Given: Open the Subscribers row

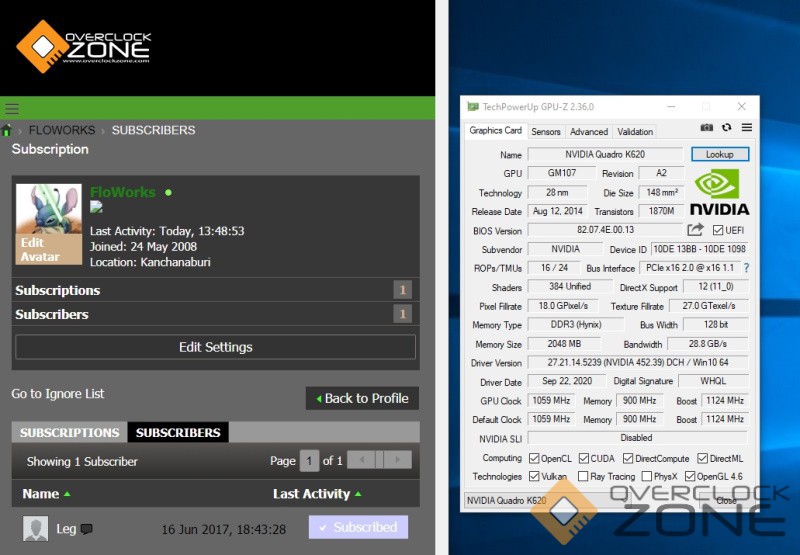Looking at the screenshot, I should pos(215,314).
